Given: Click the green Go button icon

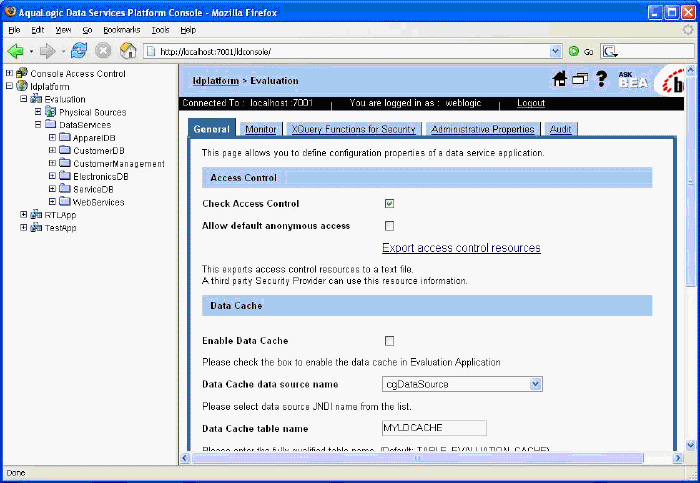Looking at the screenshot, I should click(574, 51).
